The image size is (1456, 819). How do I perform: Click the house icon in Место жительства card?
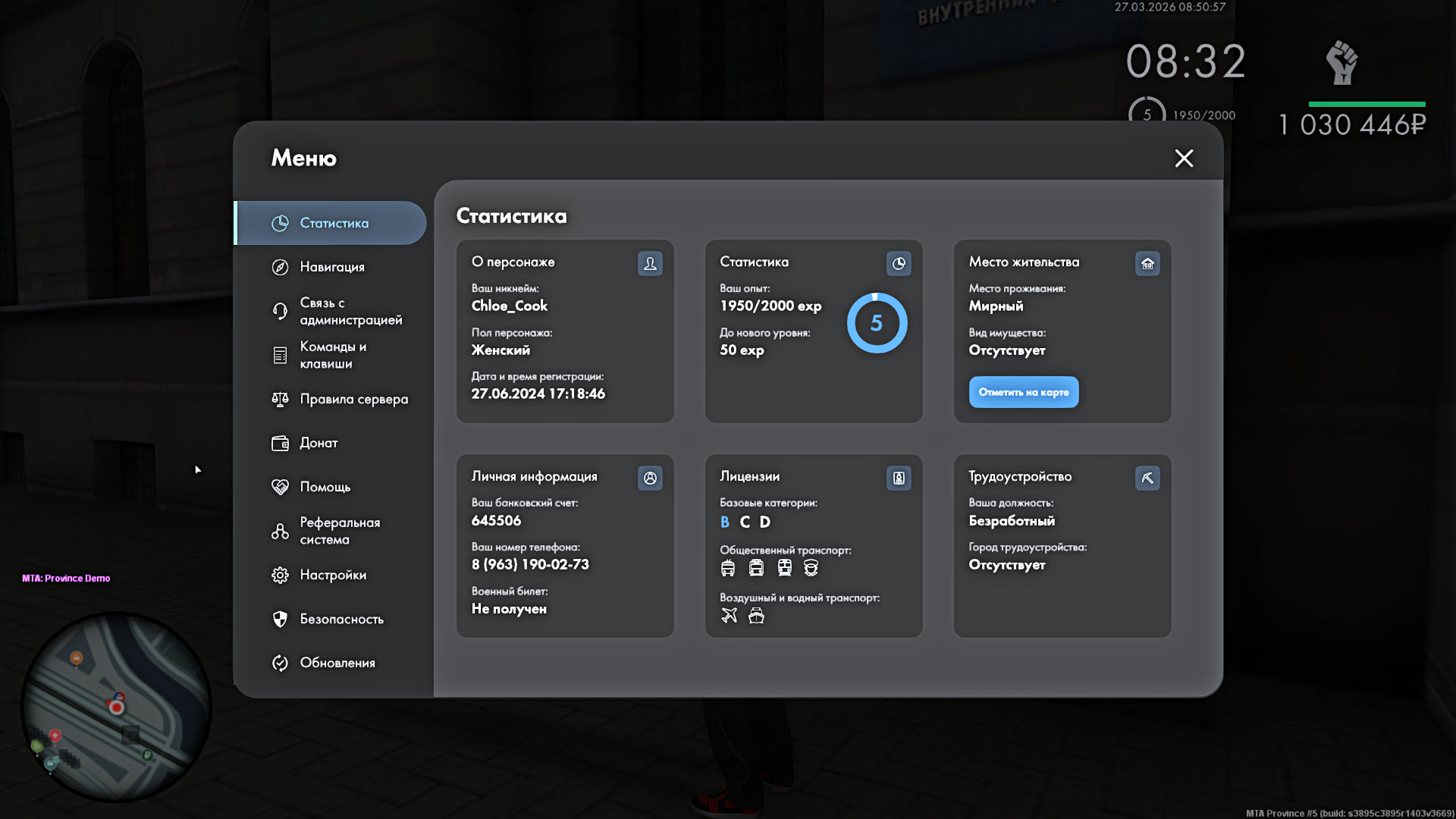[x=1147, y=263]
